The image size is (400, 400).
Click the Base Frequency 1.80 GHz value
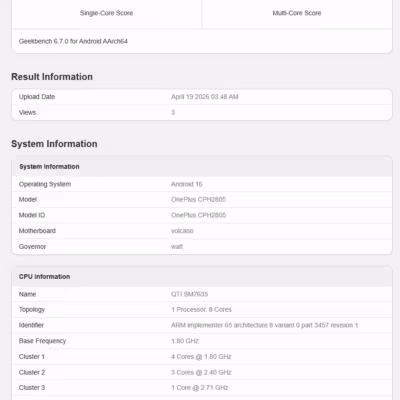point(185,341)
